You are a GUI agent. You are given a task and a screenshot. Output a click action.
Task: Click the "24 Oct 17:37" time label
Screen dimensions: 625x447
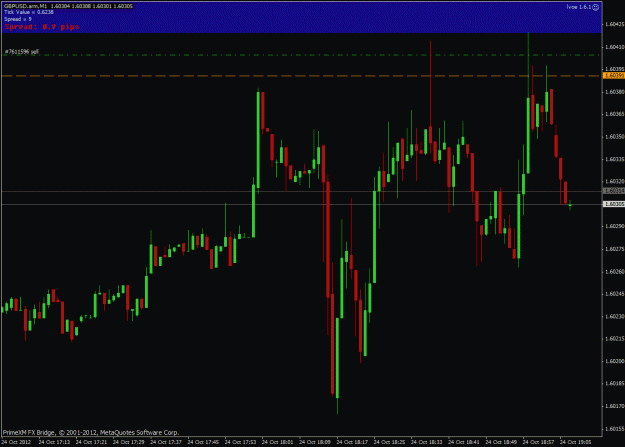pos(166,442)
